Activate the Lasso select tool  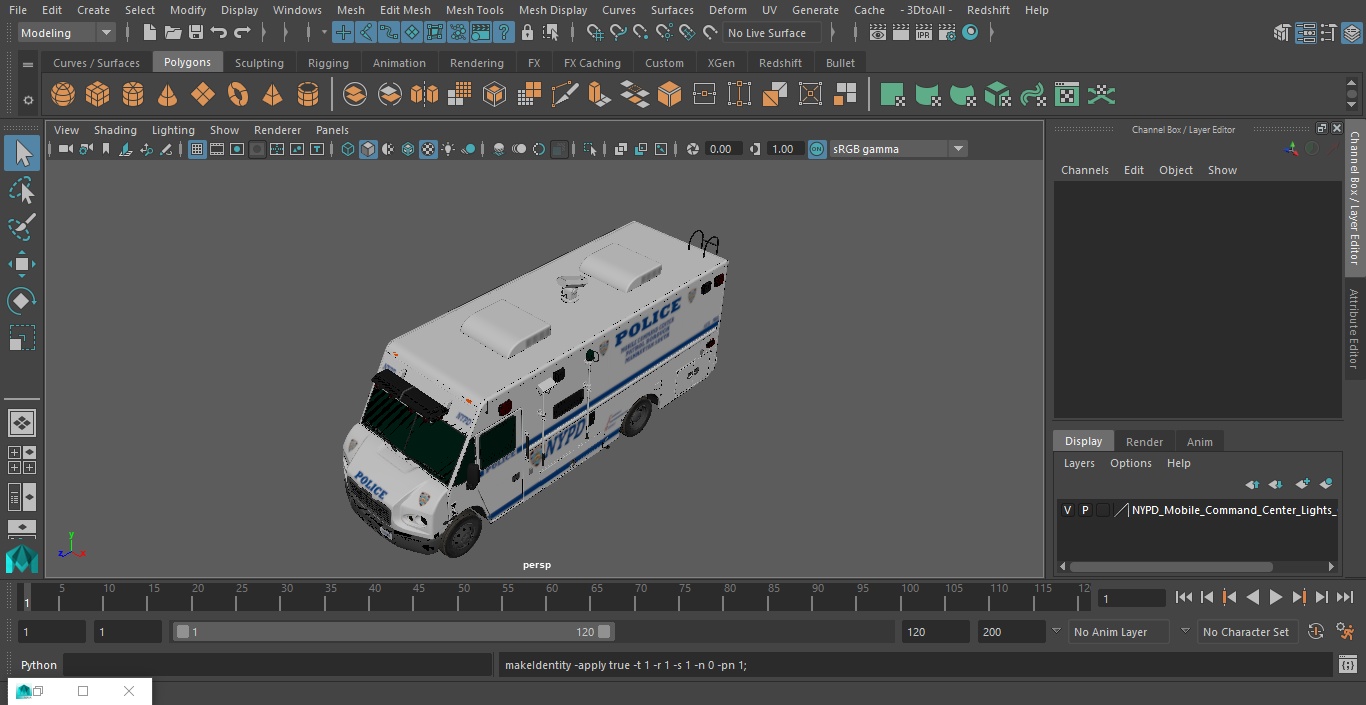point(22,190)
